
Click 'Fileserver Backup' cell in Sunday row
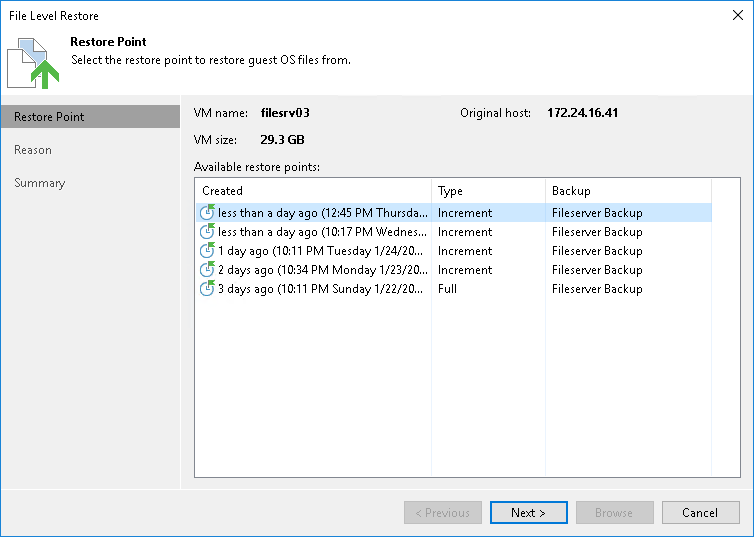click(597, 289)
